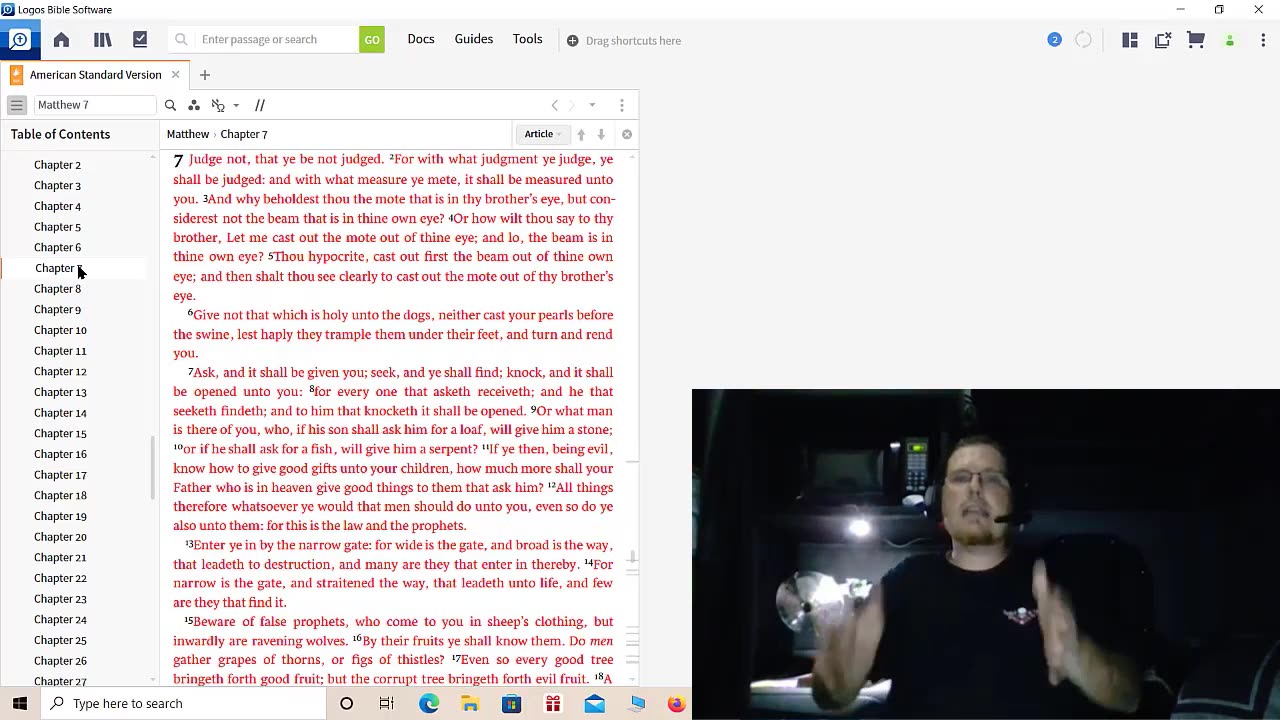The width and height of the screenshot is (1280, 720).
Task: Click the Logos app logo button
Action: point(19,40)
